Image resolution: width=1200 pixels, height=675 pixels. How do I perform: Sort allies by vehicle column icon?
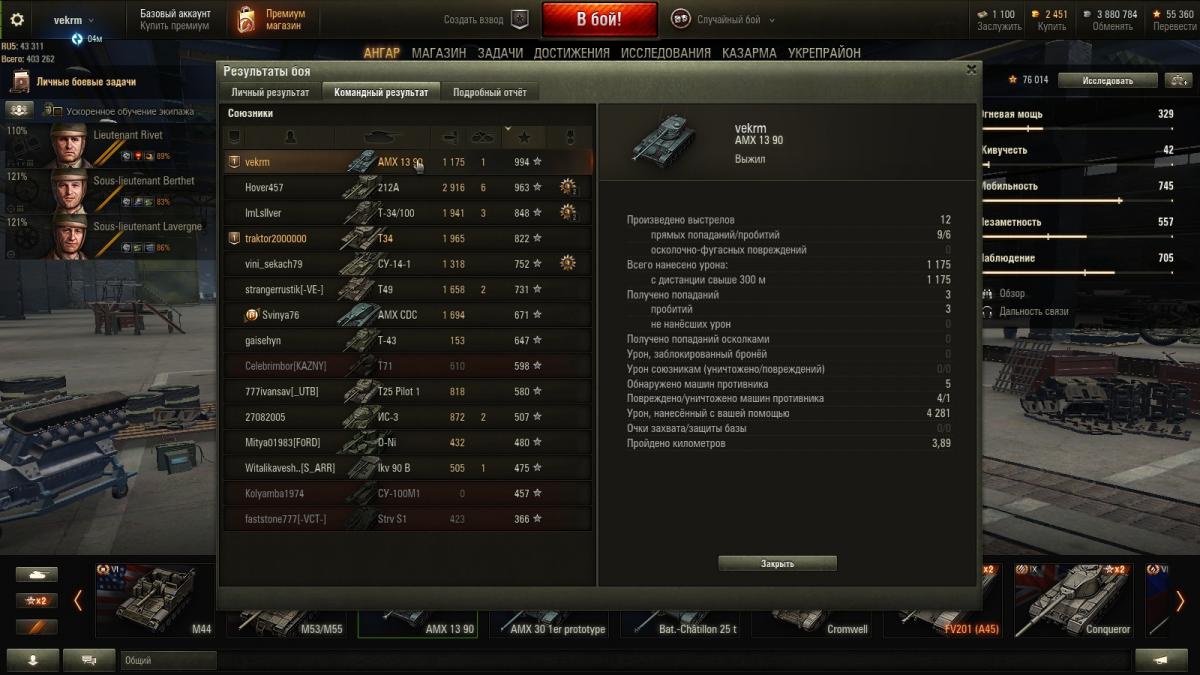tap(382, 136)
